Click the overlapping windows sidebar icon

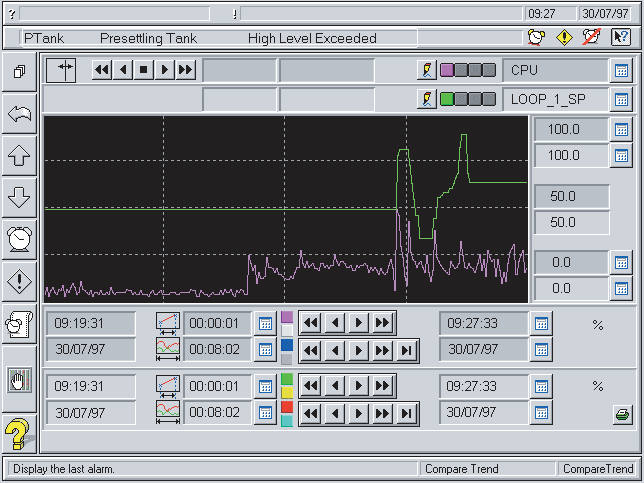19,72
